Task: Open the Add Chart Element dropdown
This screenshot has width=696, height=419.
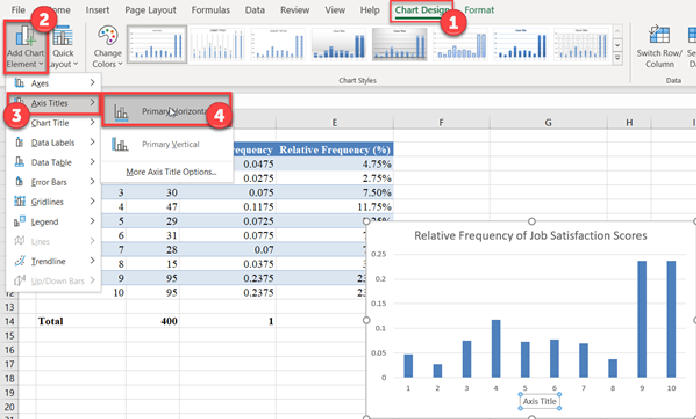Action: (25, 47)
